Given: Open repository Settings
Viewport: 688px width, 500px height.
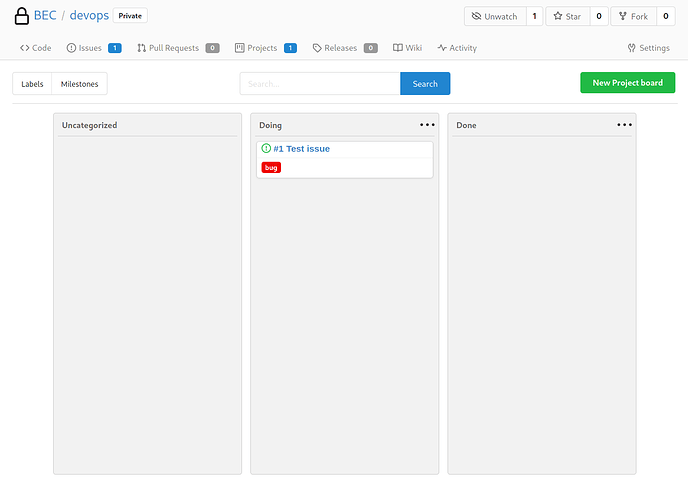Looking at the screenshot, I should pyautogui.click(x=649, y=48).
